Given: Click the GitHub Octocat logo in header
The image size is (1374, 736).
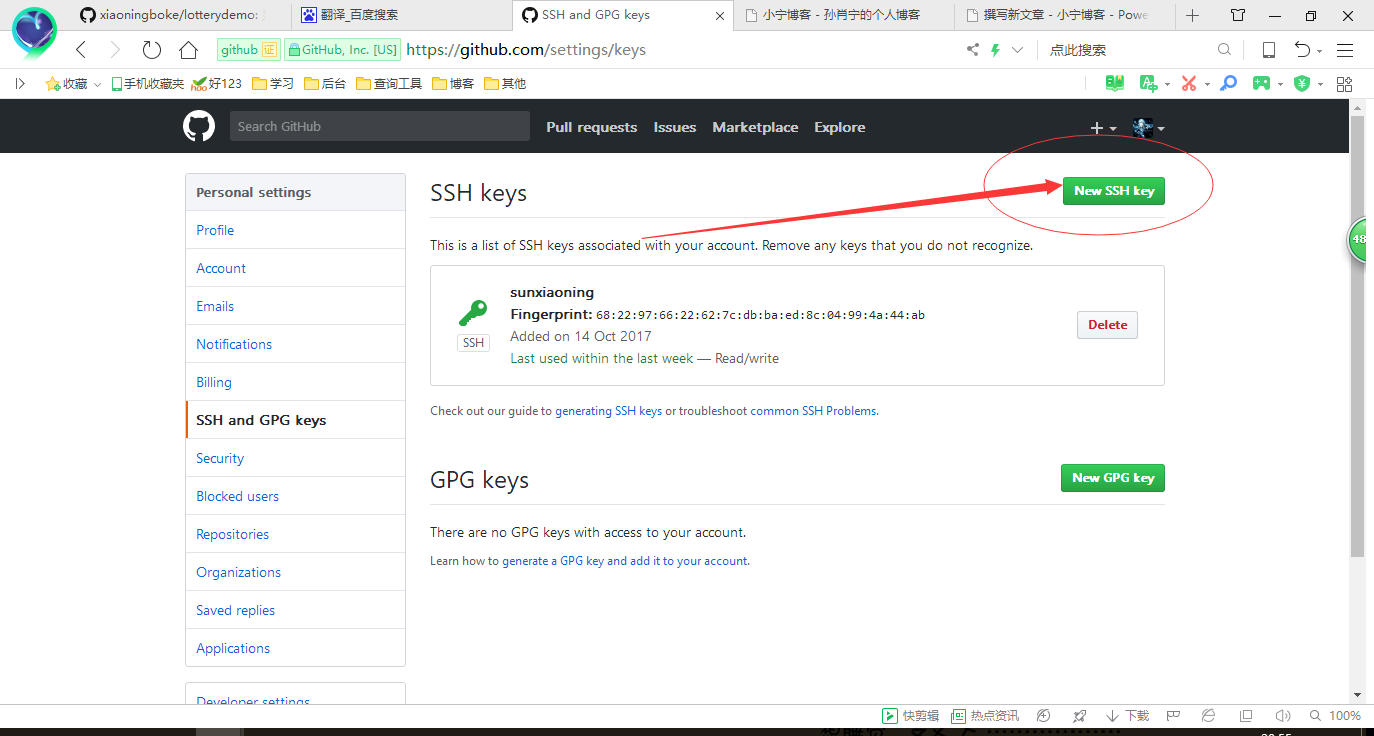Looking at the screenshot, I should [x=199, y=127].
